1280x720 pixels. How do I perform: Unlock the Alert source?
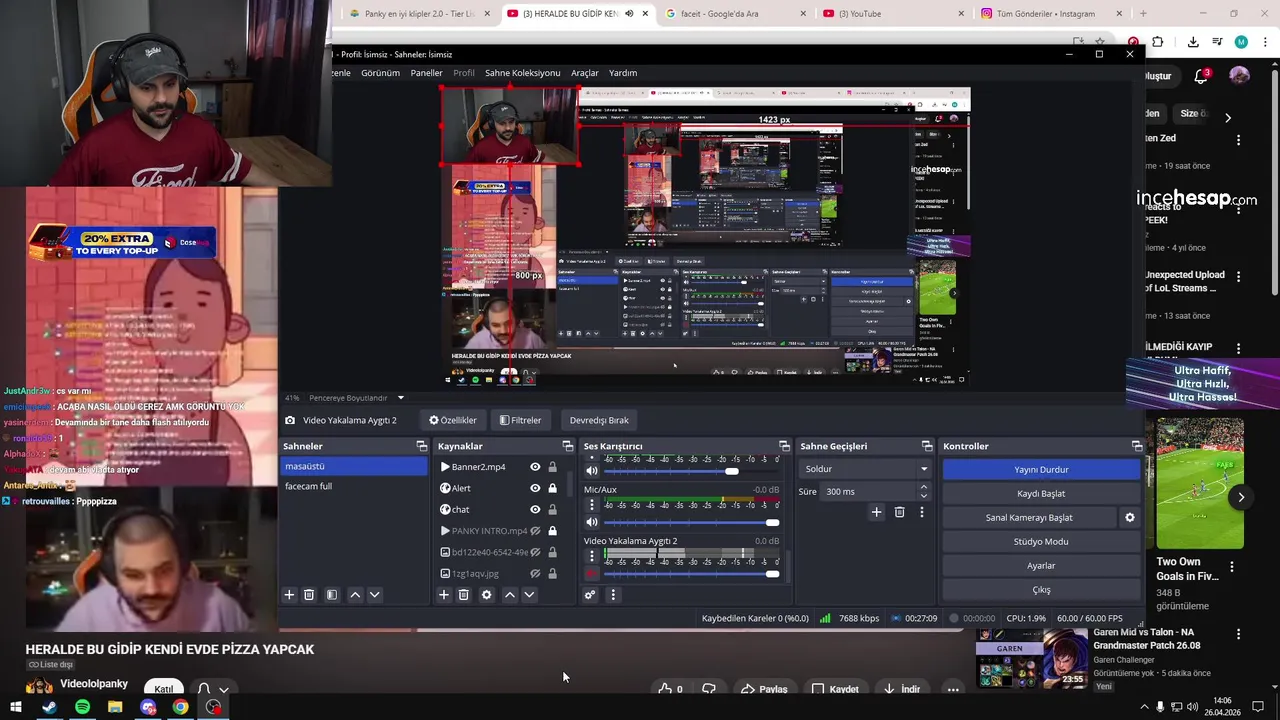[x=552, y=488]
